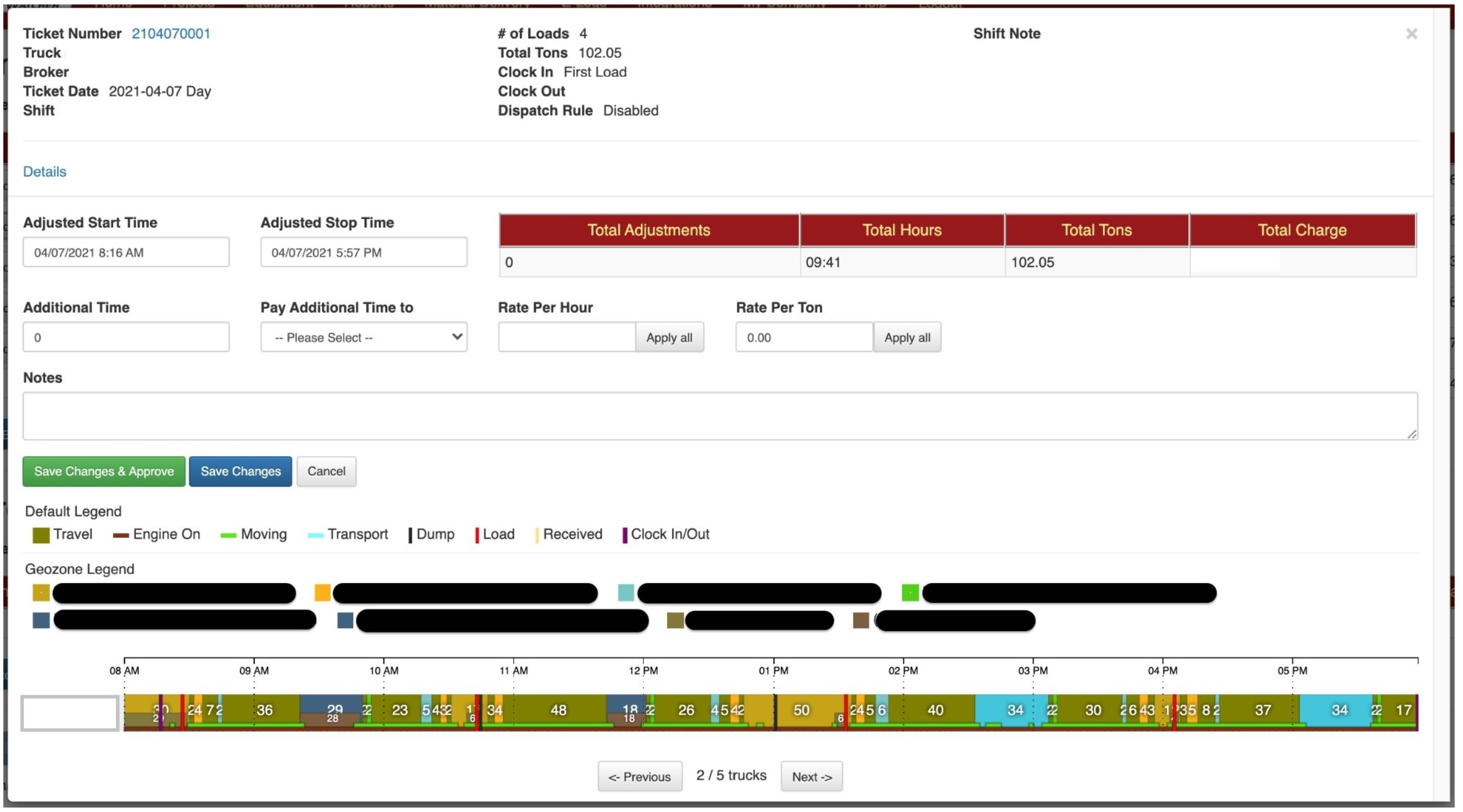Click inside the Notes text area

click(720, 415)
